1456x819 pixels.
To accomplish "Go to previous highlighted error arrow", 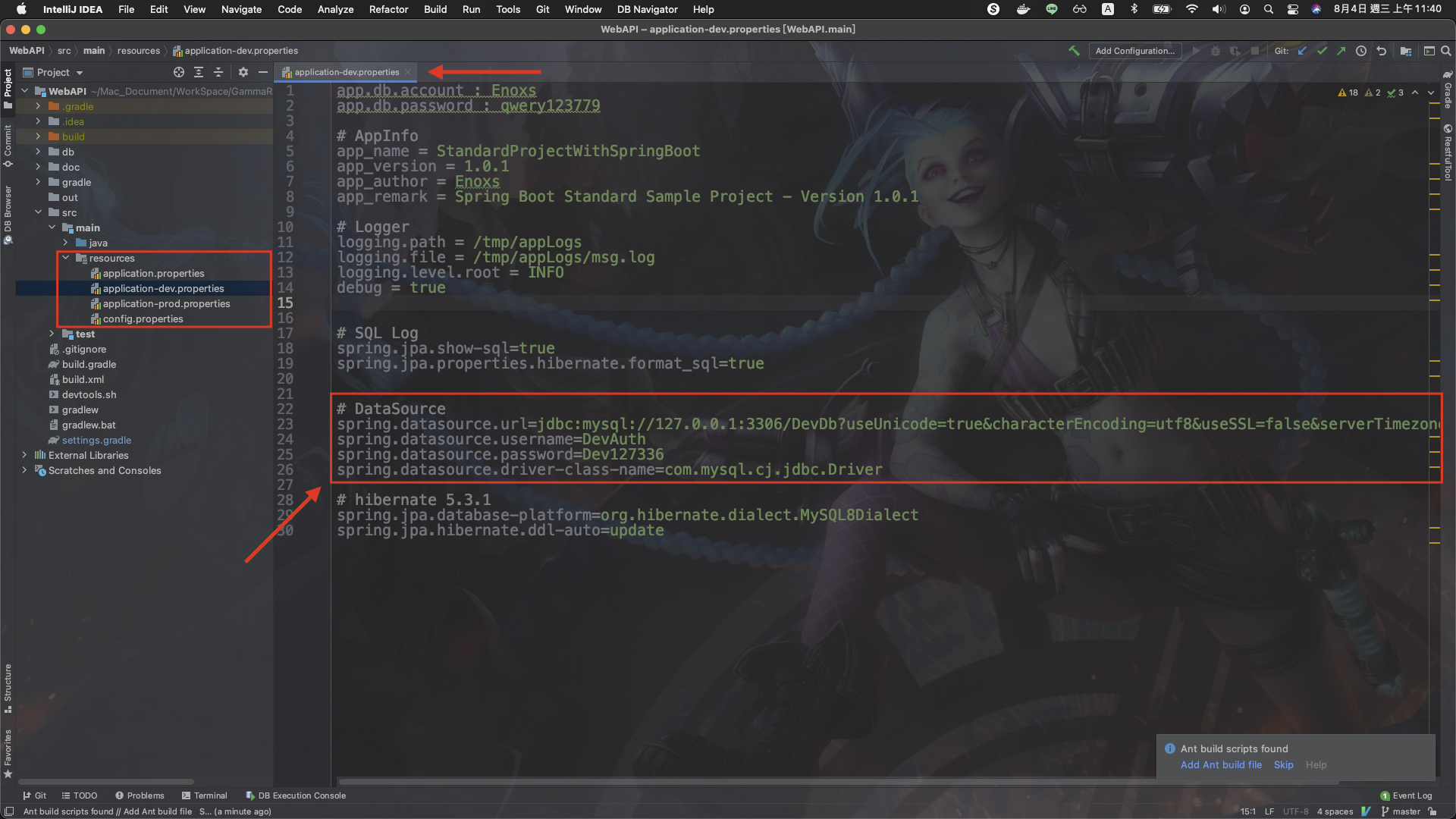I will click(x=1415, y=93).
